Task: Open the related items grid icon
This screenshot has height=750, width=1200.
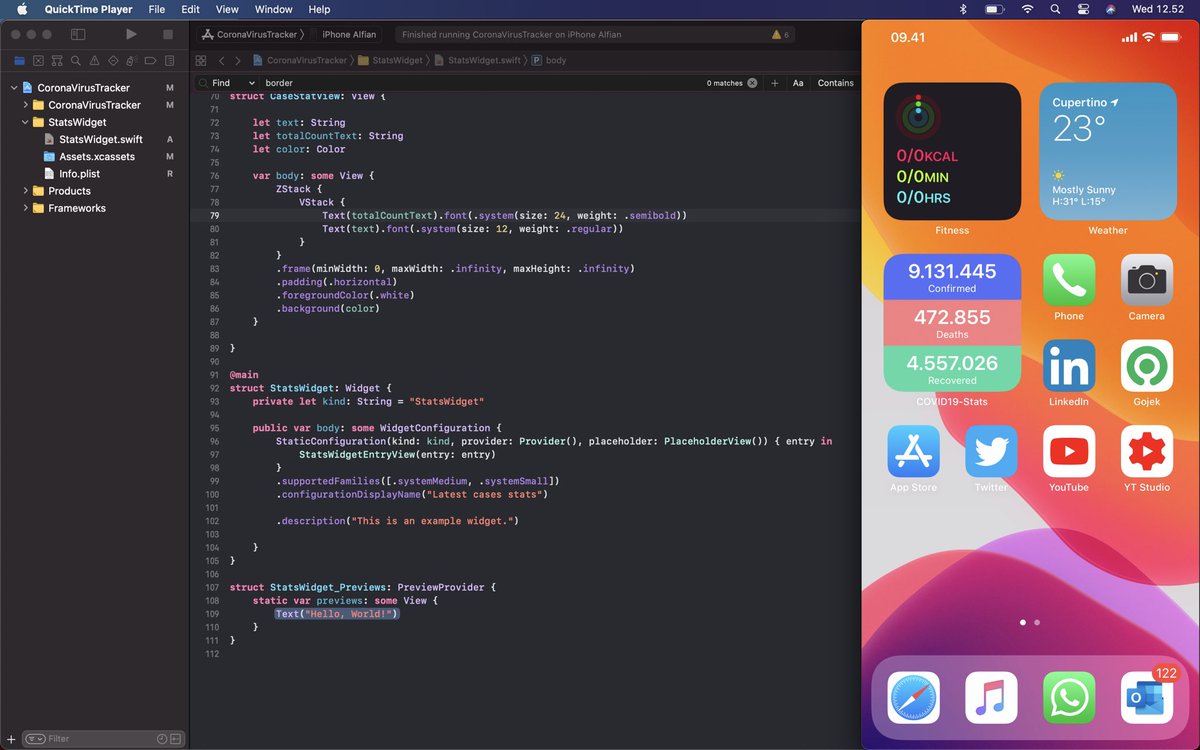Action: click(x=201, y=60)
